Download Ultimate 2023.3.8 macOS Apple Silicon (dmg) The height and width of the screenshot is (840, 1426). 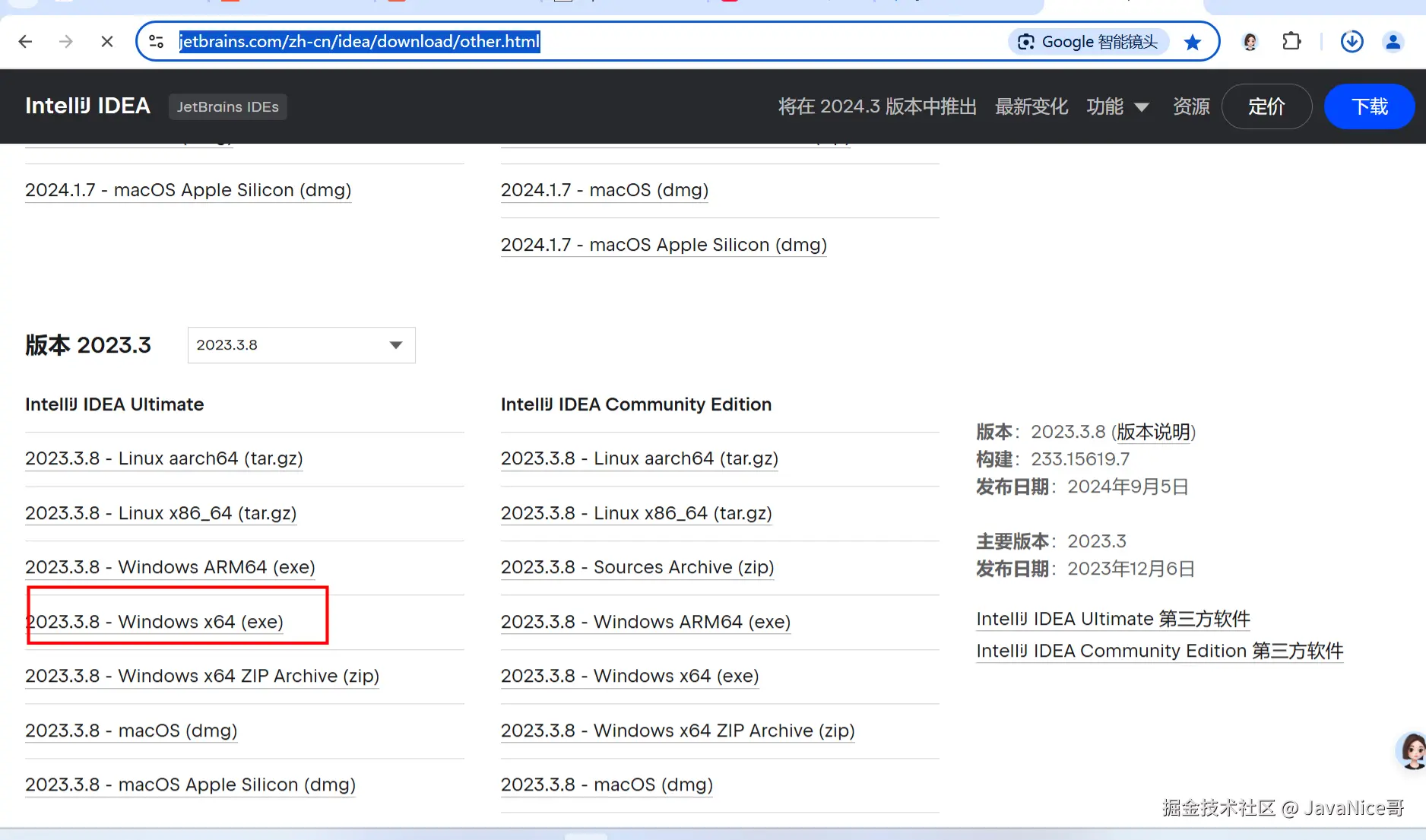tap(190, 785)
